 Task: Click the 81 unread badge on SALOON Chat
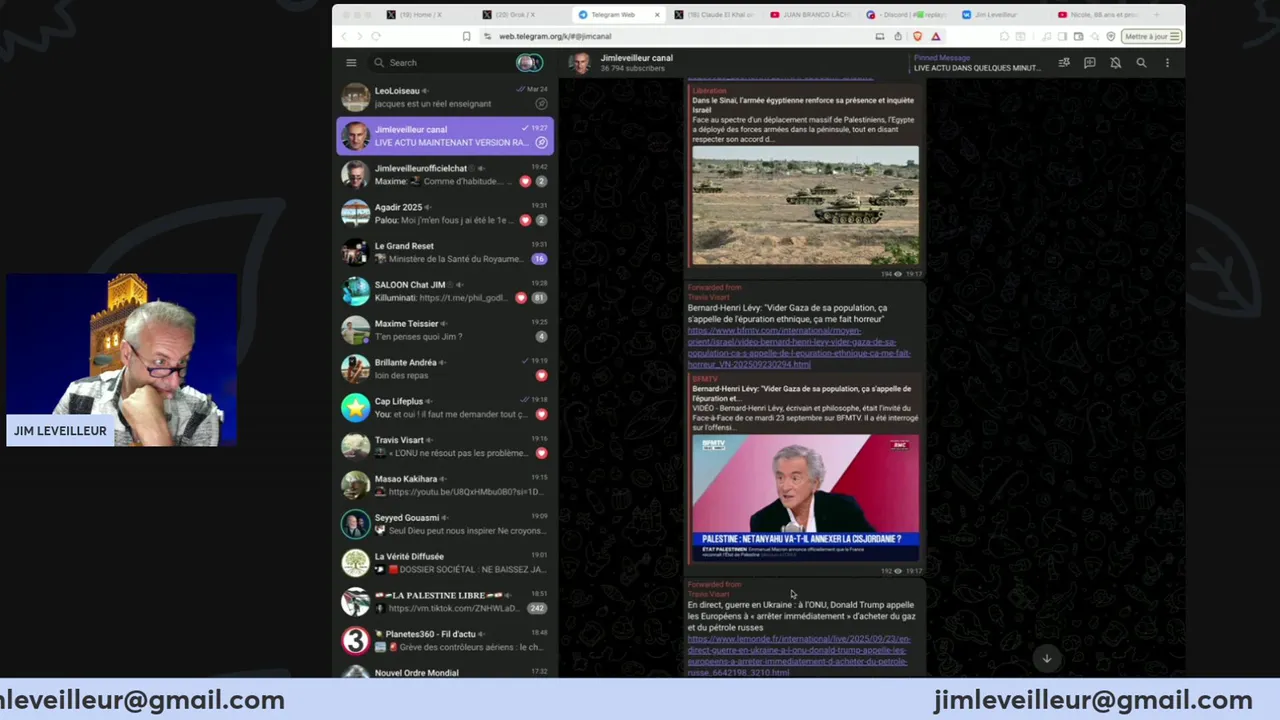[x=539, y=298]
